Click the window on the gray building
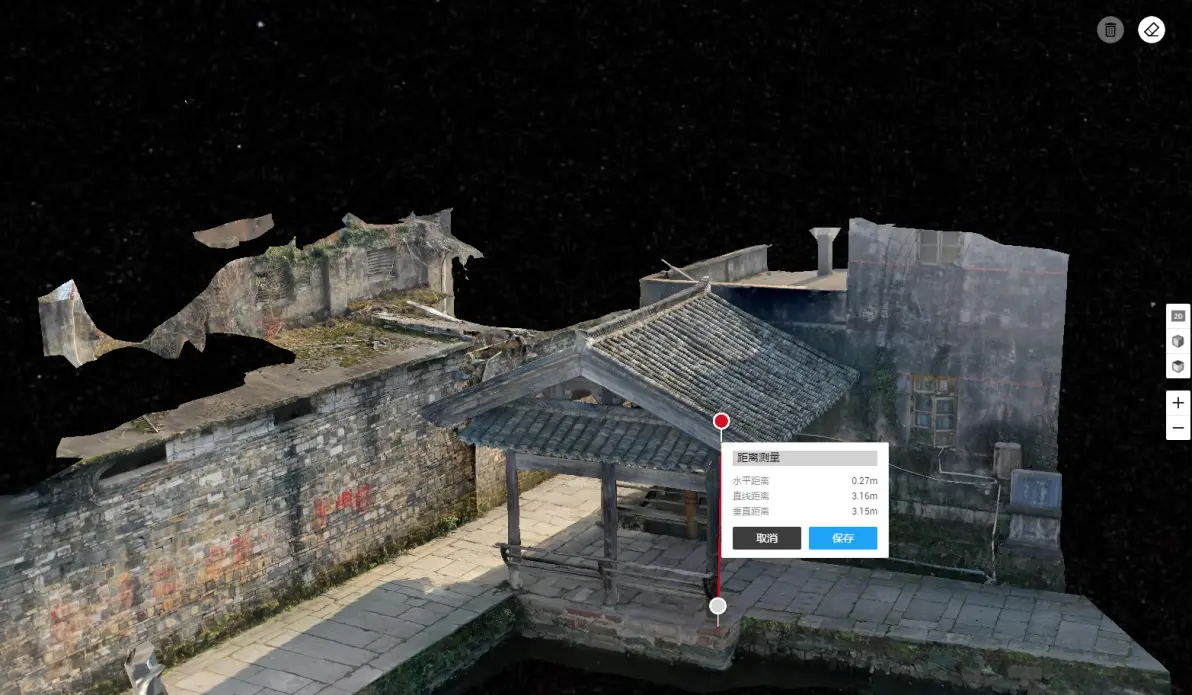This screenshot has height=695, width=1192. point(934,410)
